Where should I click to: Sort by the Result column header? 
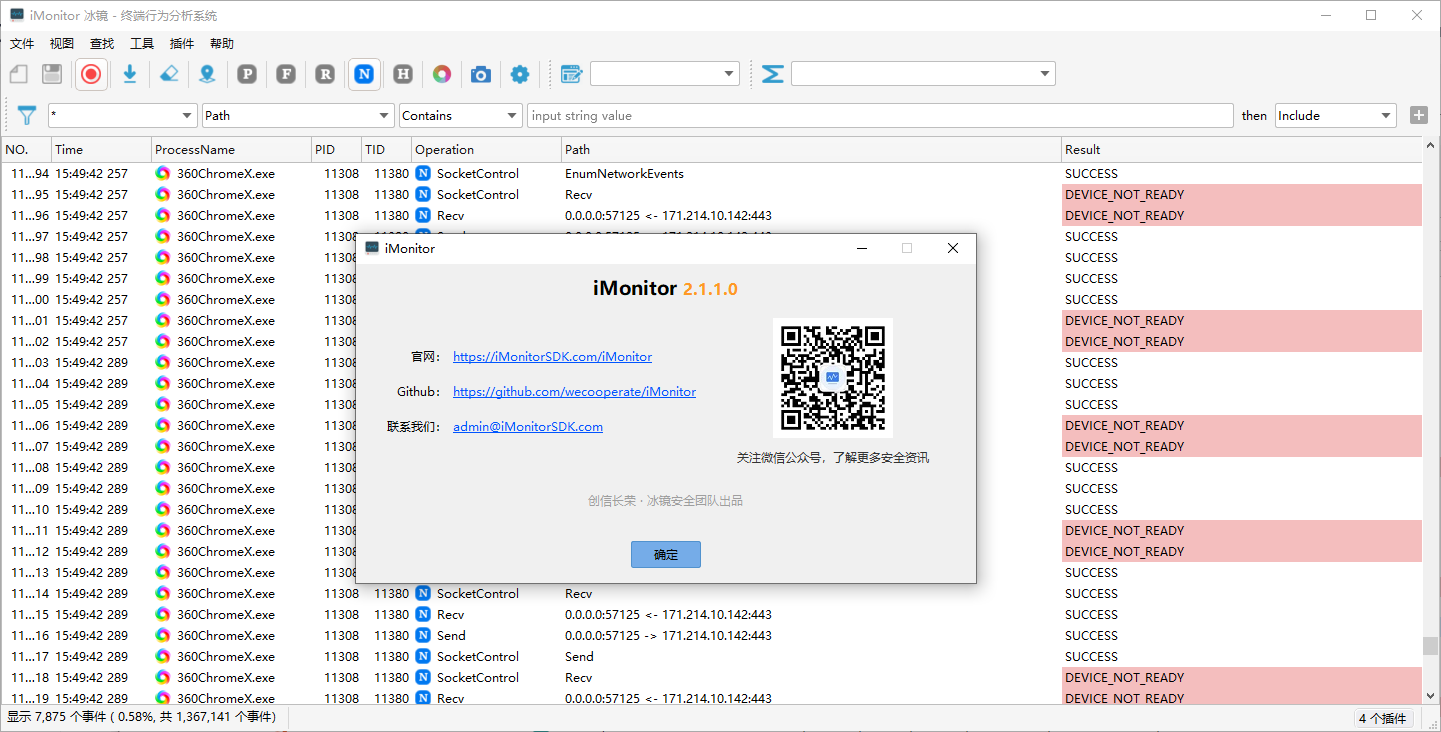pyautogui.click(x=1241, y=150)
